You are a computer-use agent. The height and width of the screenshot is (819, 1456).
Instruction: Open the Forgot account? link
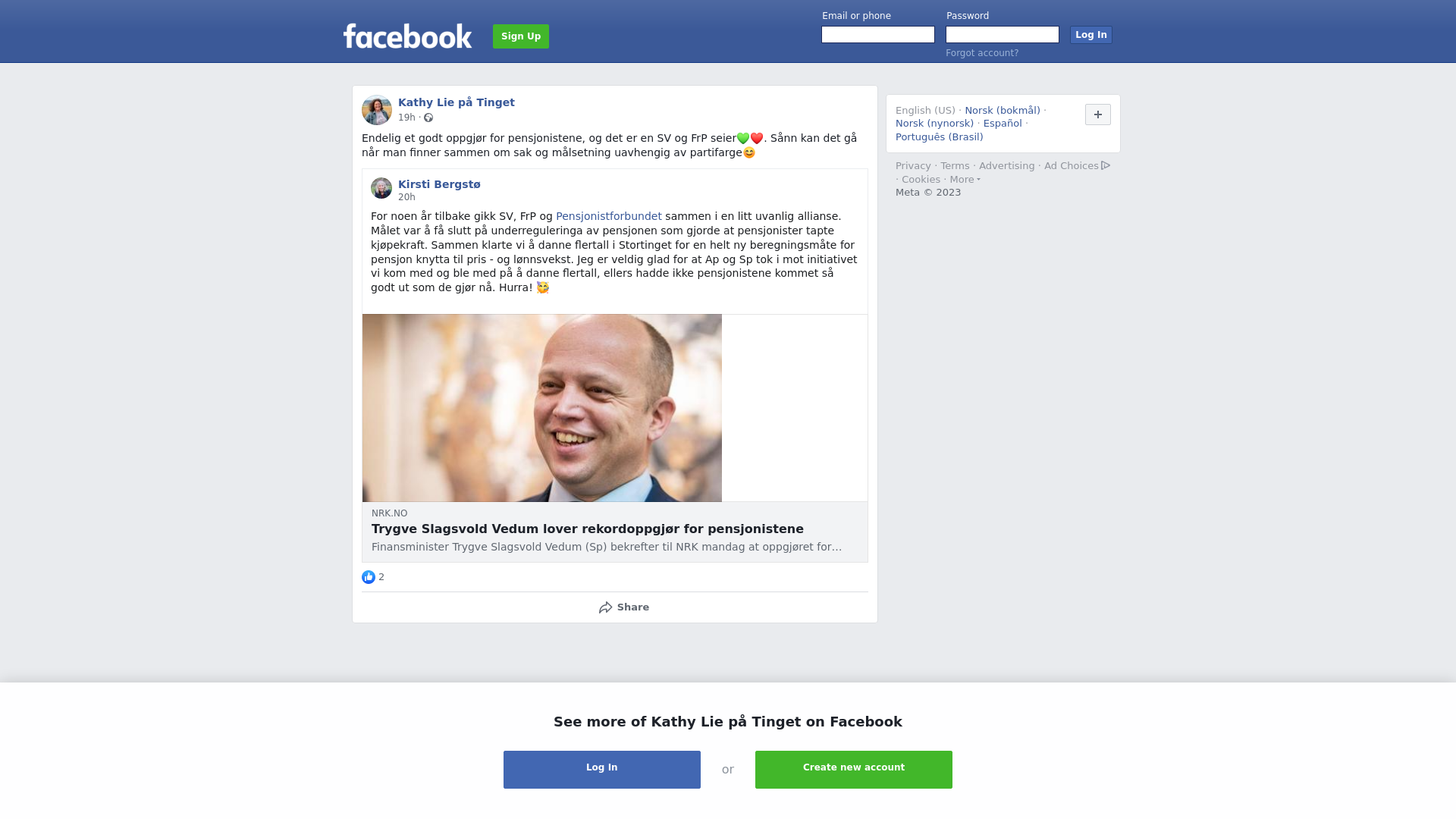[x=982, y=53]
